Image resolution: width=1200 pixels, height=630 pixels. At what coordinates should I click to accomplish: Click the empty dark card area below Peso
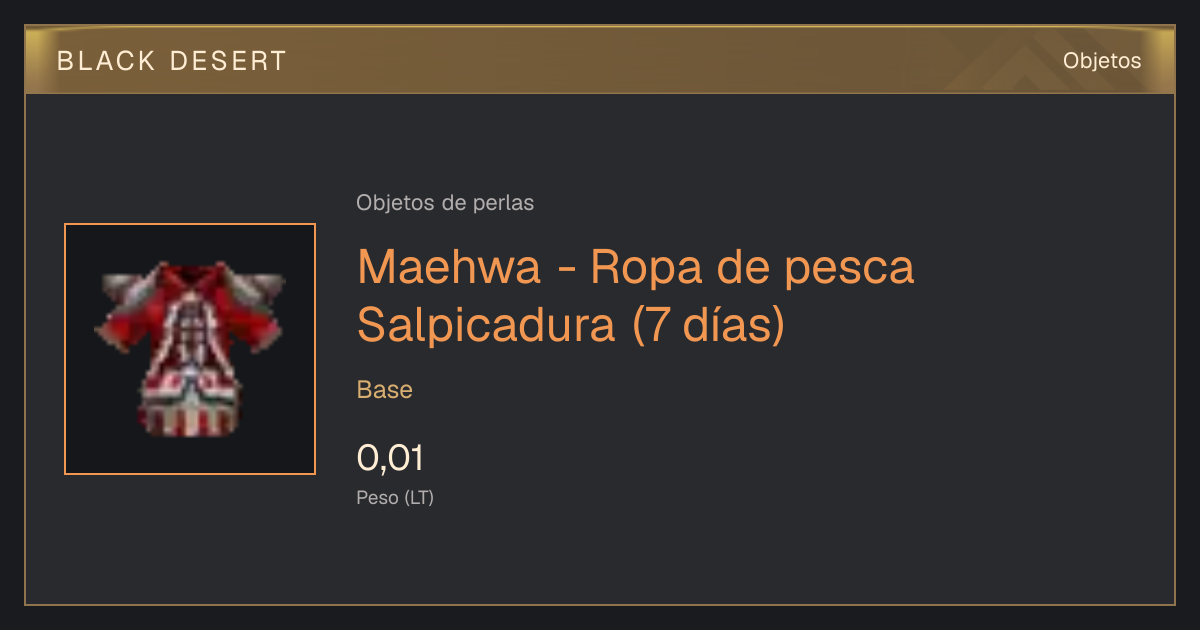click(x=600, y=555)
